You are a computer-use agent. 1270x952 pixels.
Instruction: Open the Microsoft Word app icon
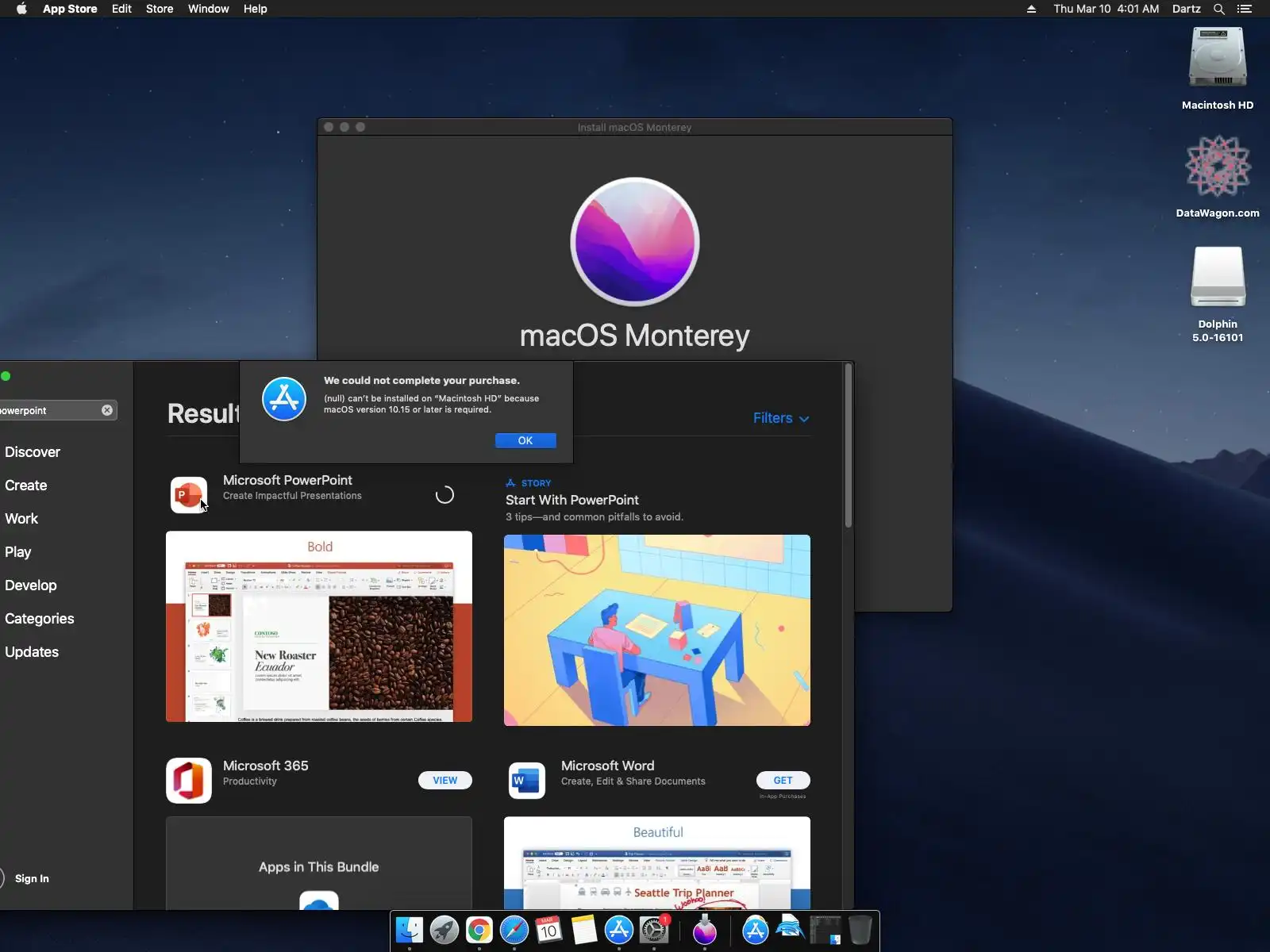click(x=527, y=781)
